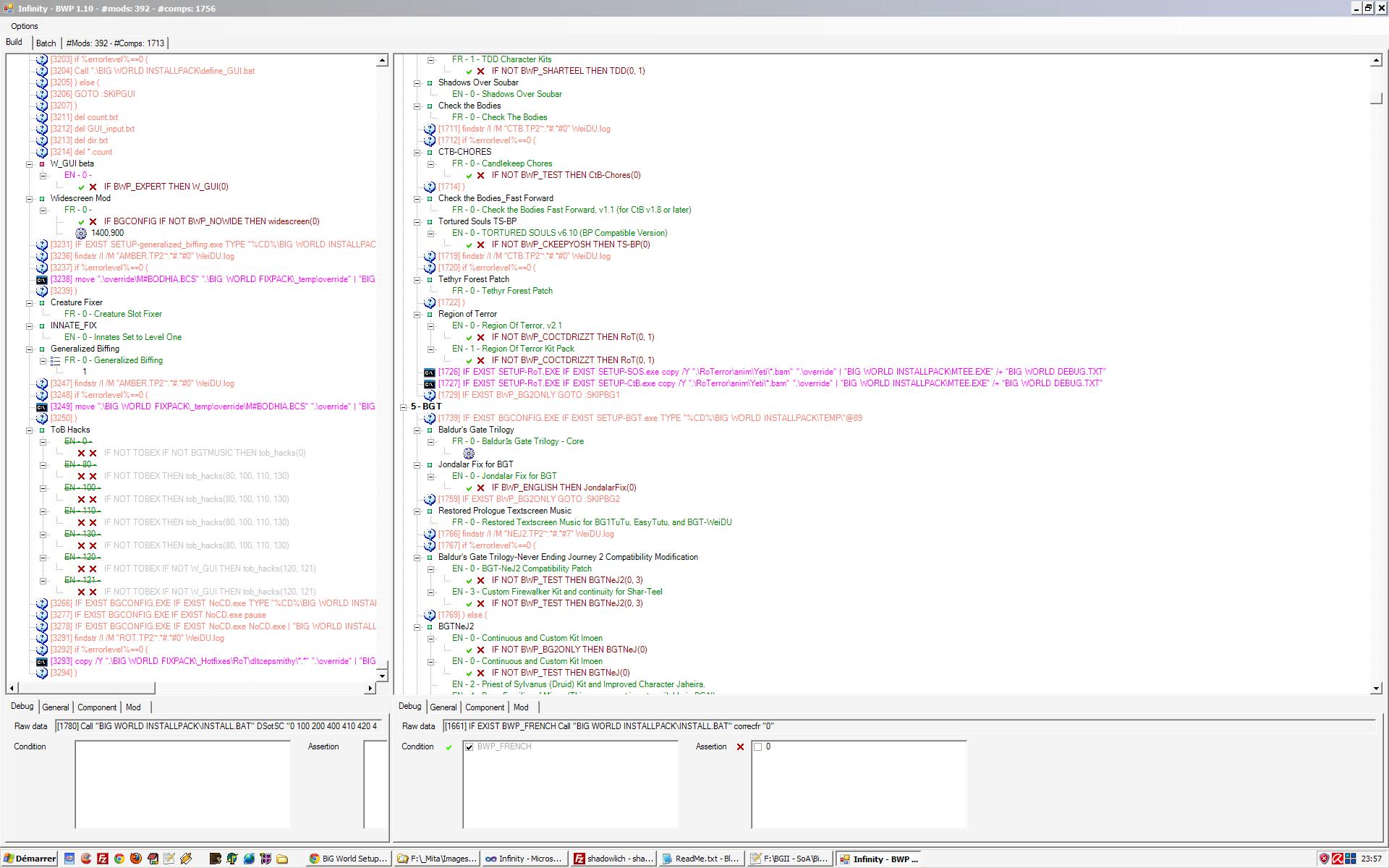
Task: Click the question icon on line 3204
Action: [42, 71]
